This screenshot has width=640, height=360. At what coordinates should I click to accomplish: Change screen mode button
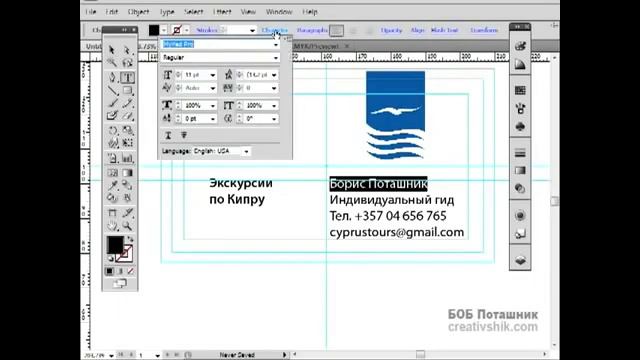point(120,284)
